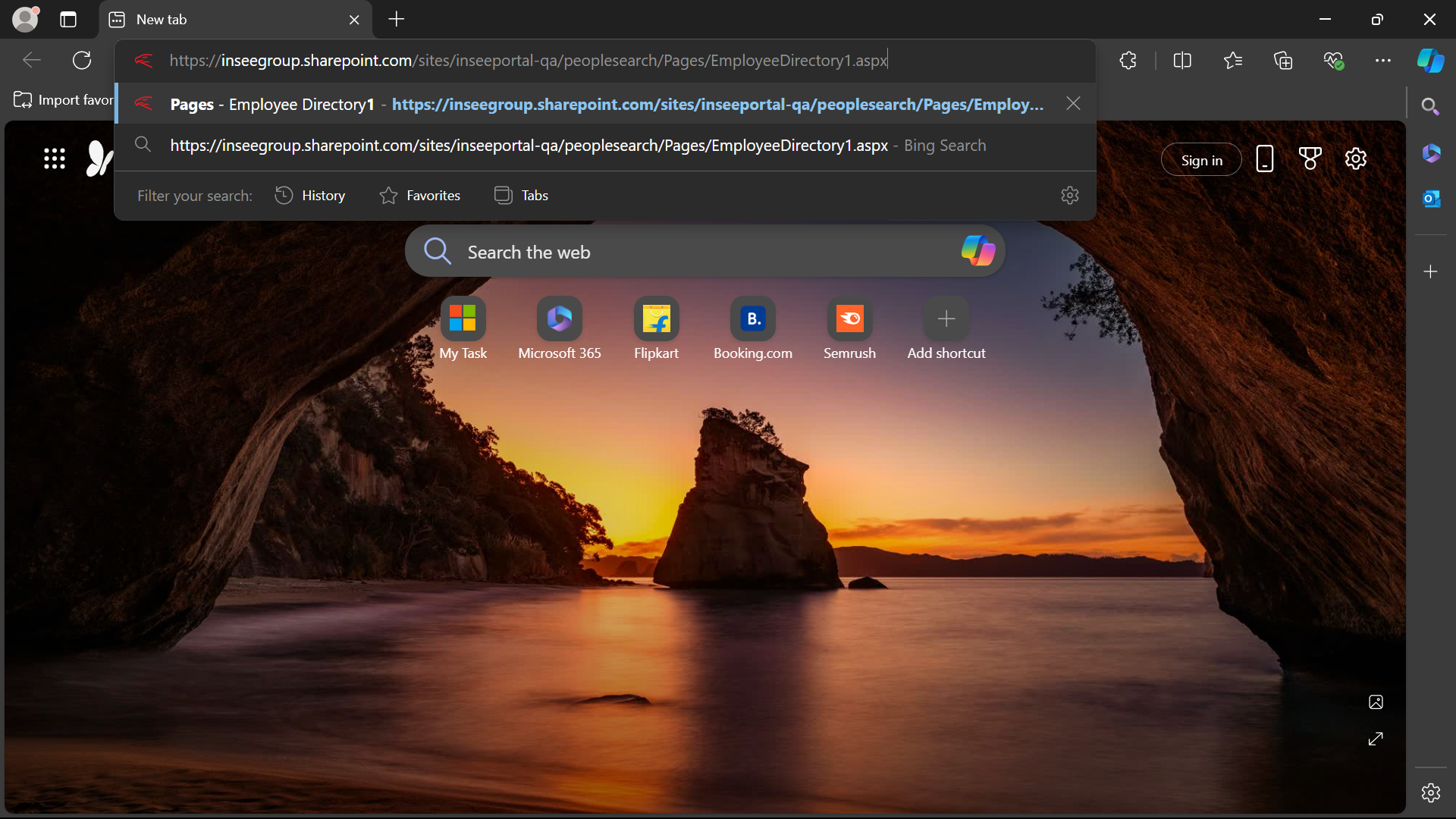Open the Browser essentials heart icon
The width and height of the screenshot is (1456, 819).
point(1333,61)
